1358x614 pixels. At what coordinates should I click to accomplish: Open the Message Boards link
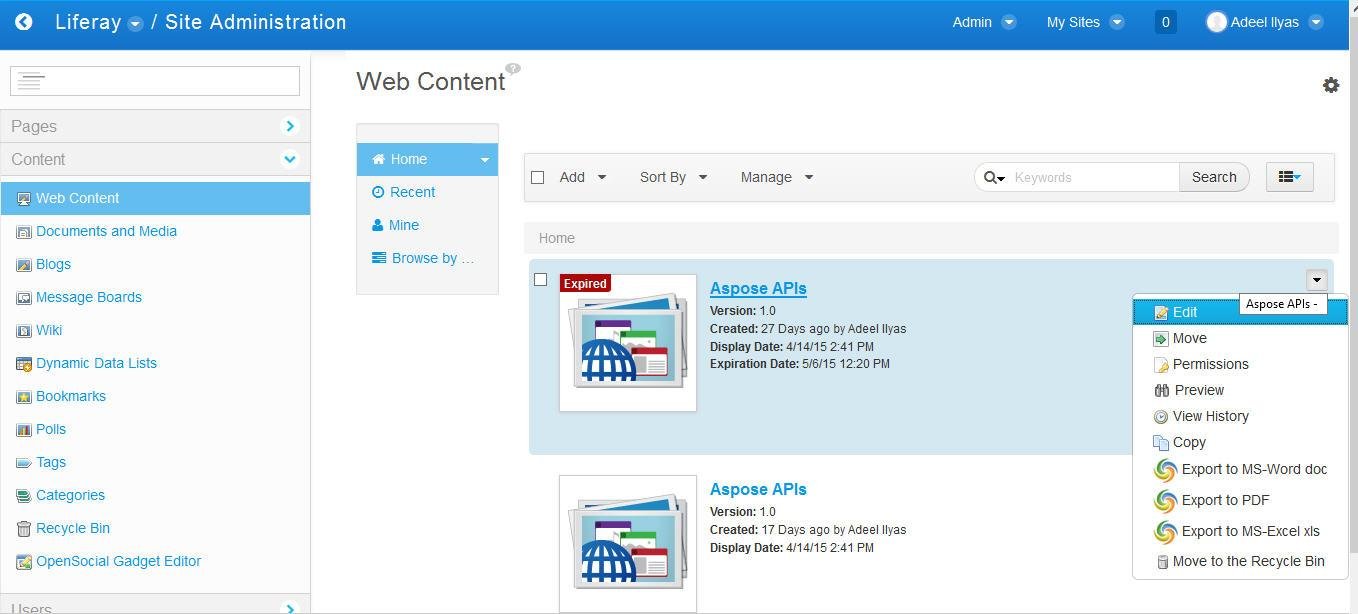pyautogui.click(x=89, y=297)
